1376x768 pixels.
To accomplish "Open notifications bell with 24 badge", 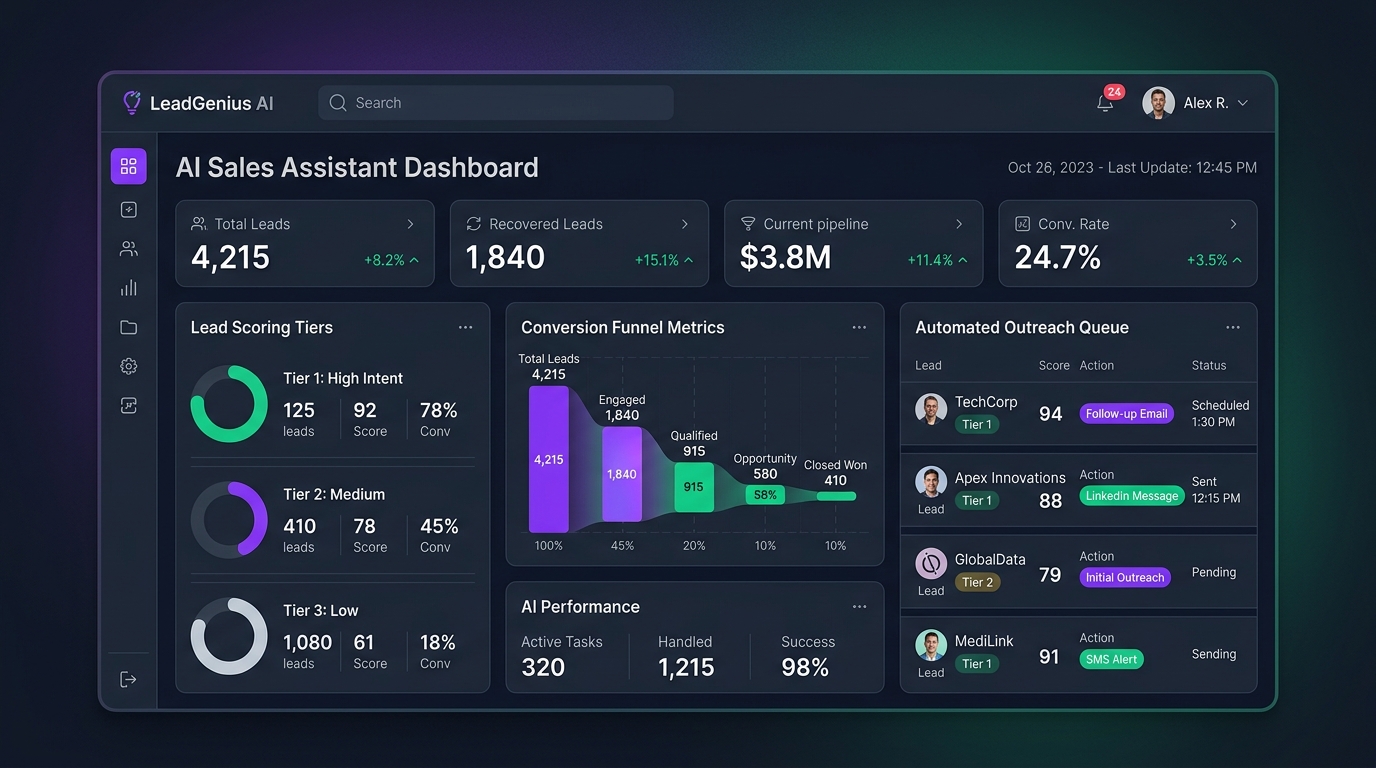I will pos(1106,102).
